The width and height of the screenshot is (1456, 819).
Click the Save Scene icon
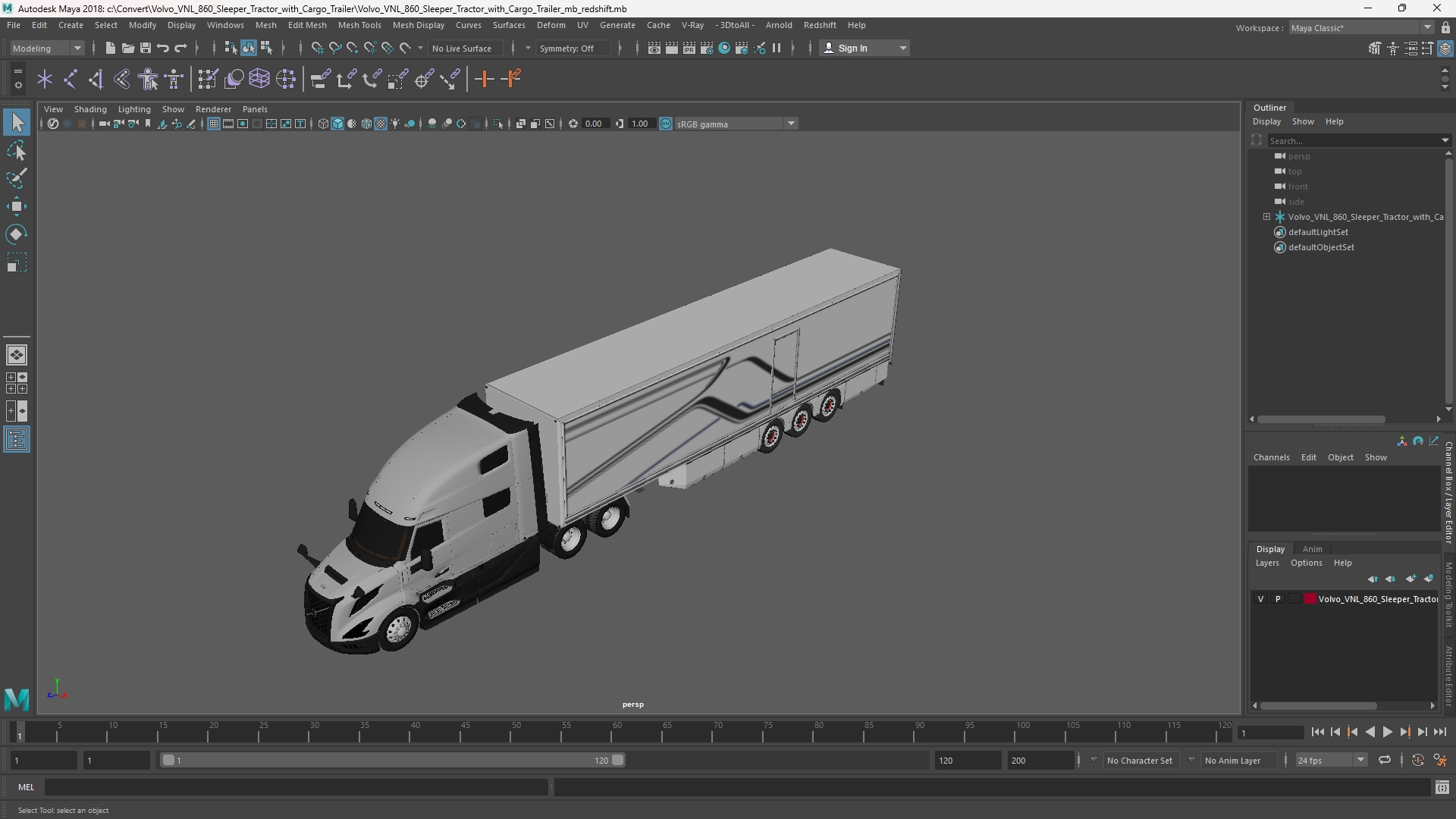pyautogui.click(x=145, y=48)
